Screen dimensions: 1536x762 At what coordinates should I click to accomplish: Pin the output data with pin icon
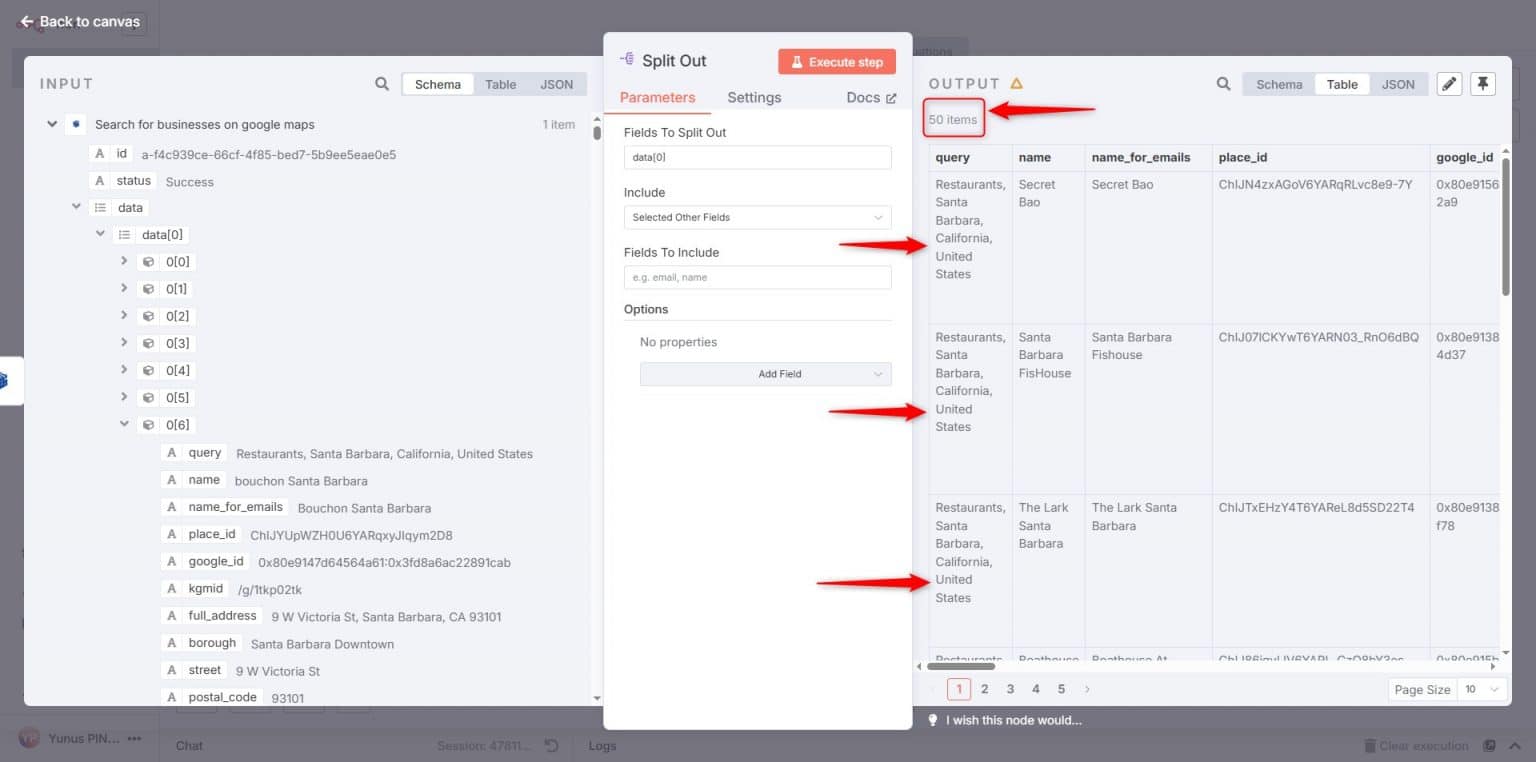1483,84
